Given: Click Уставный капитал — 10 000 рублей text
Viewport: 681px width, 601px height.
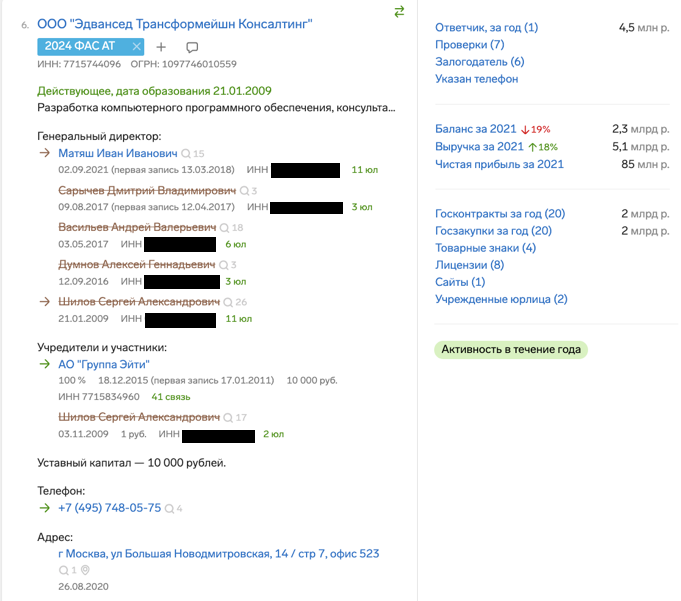Looking at the screenshot, I should point(132,463).
